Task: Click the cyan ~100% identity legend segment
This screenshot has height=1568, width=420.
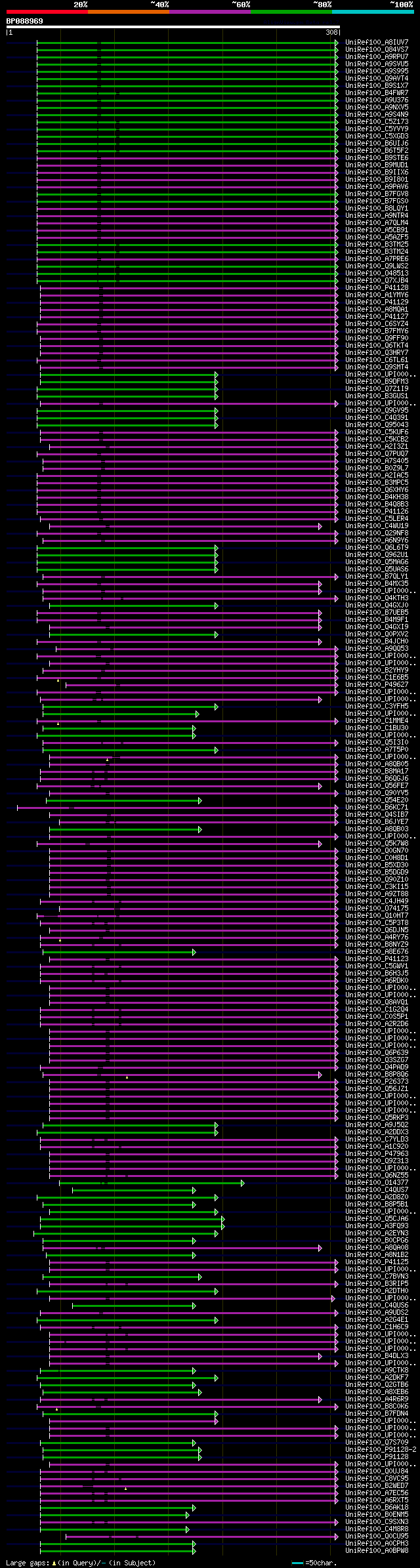Action: pos(373,11)
